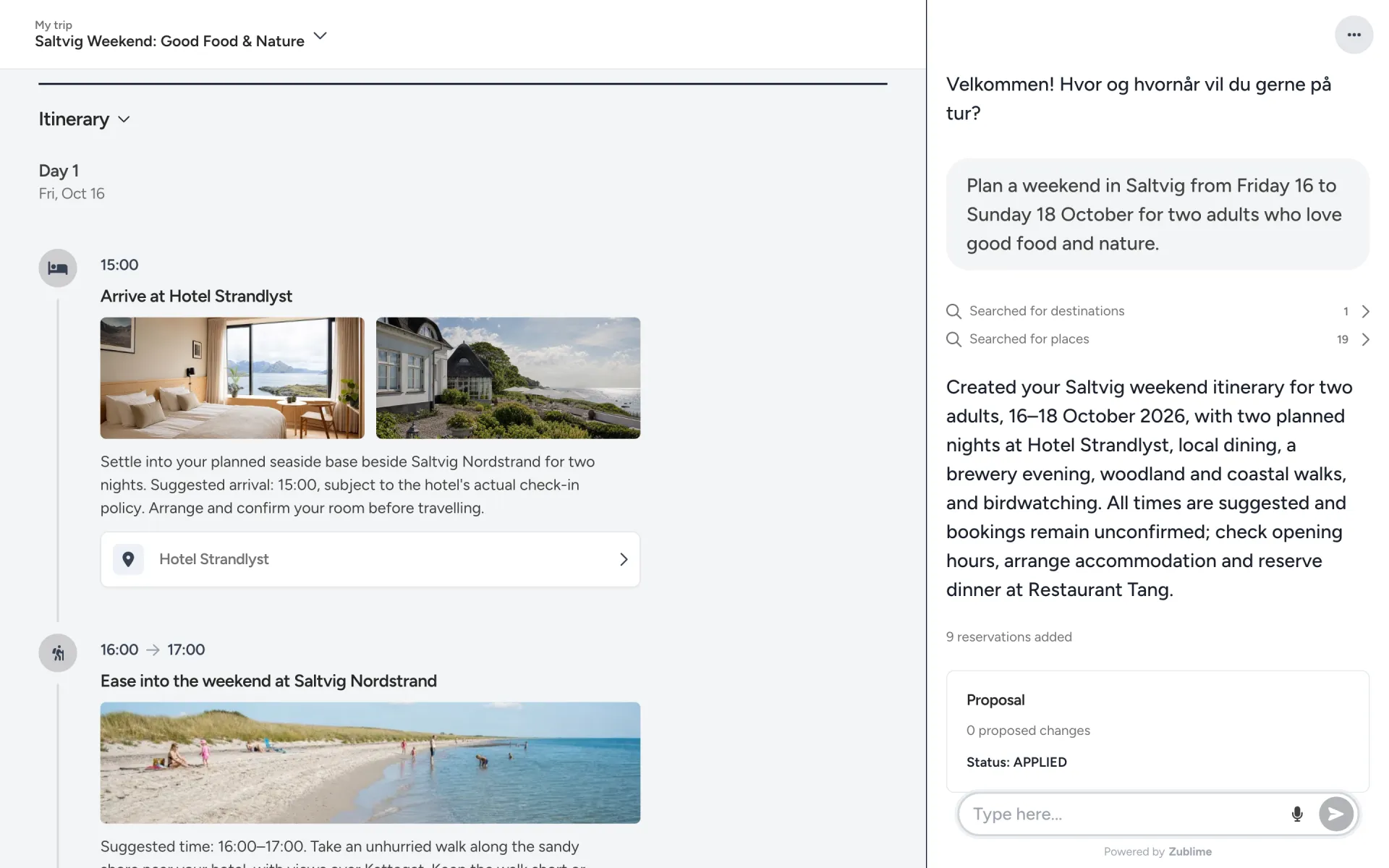Screen dimensions: 1389x868
Task: Click the 0 proposed changes text
Action: pos(1028,730)
